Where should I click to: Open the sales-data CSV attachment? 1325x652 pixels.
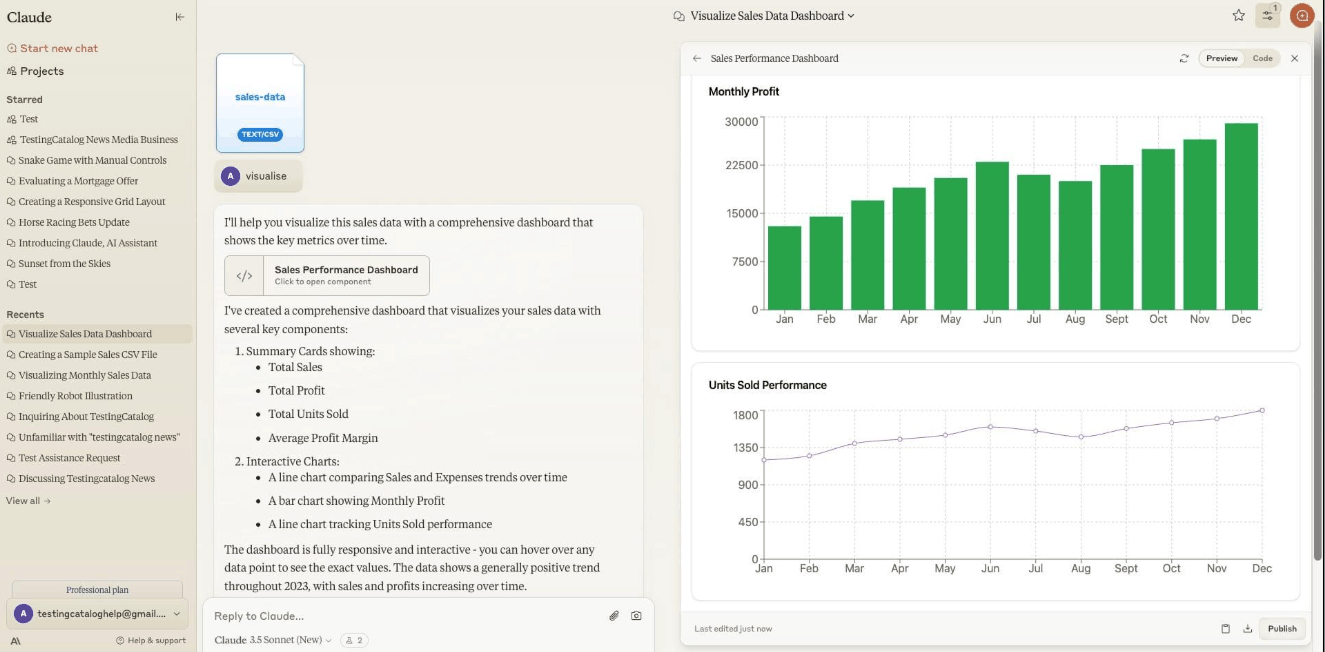[260, 103]
